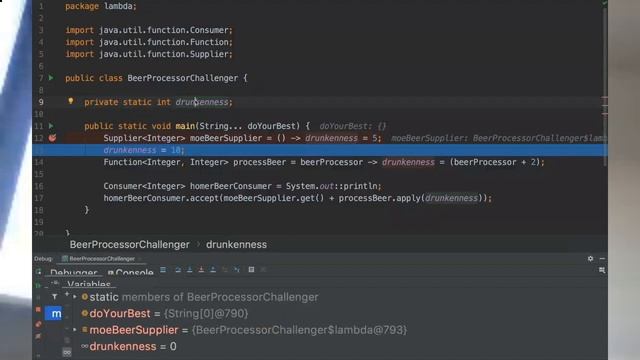The width and height of the screenshot is (640, 360).
Task: Select the moeBeerSupplier variable row
Action: point(244,330)
